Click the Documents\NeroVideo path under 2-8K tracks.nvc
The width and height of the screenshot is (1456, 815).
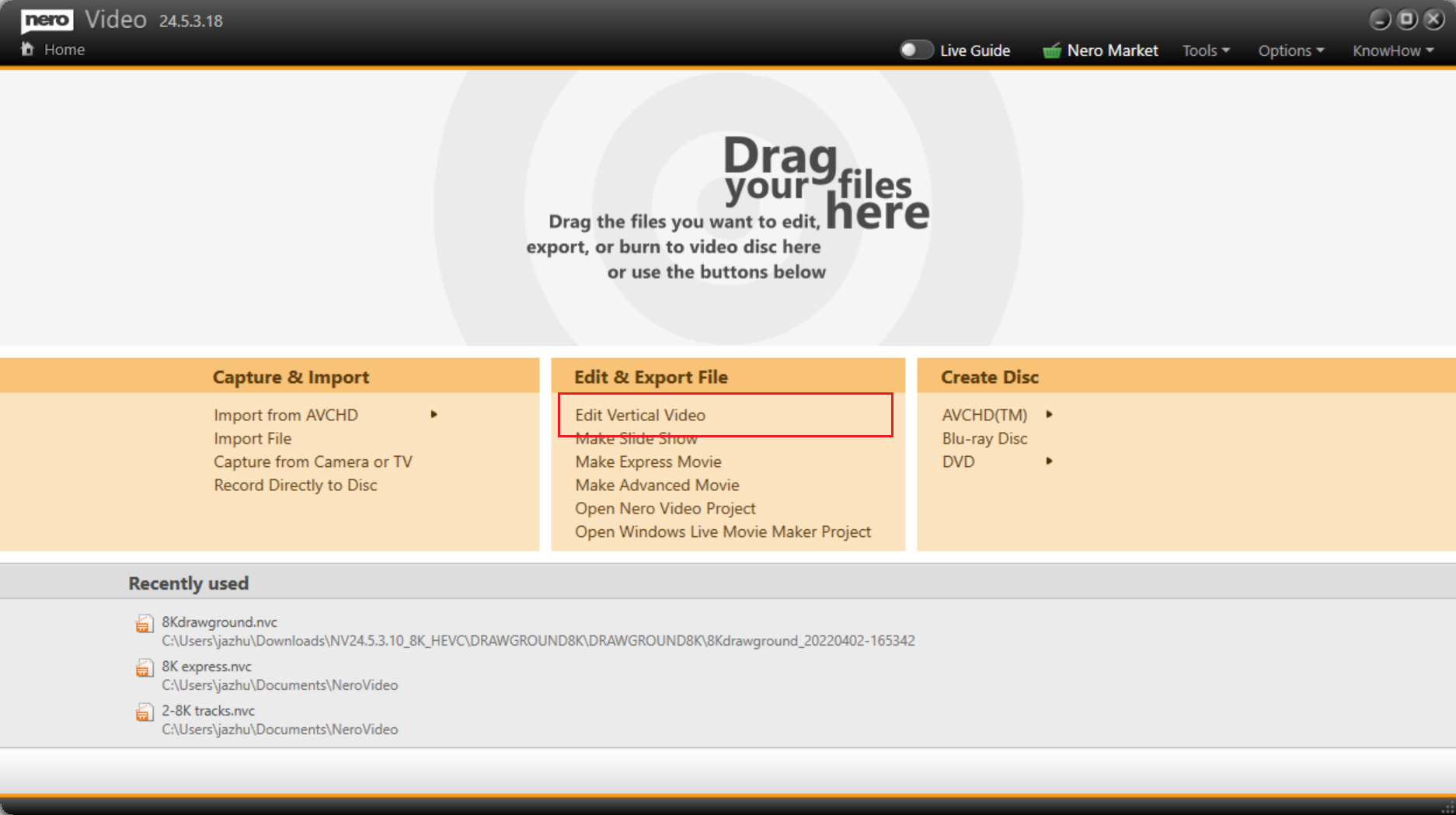pos(280,730)
